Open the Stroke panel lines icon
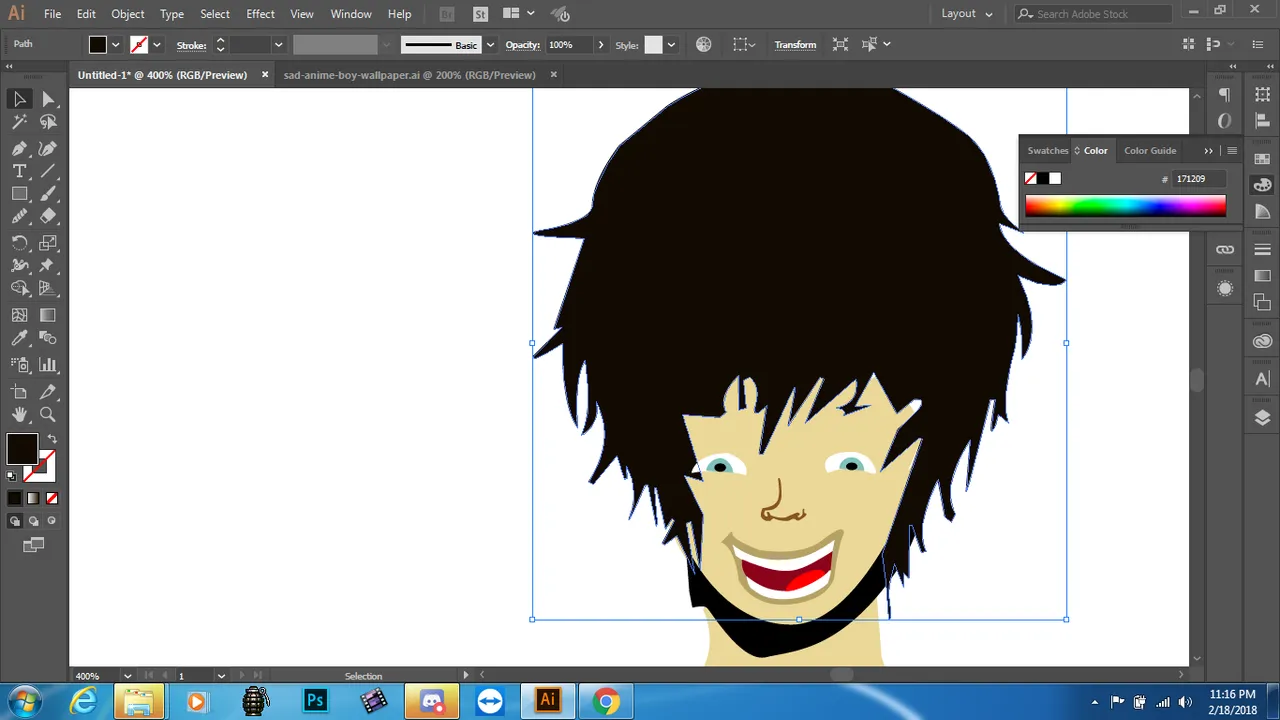Image resolution: width=1280 pixels, height=720 pixels. click(x=1262, y=249)
